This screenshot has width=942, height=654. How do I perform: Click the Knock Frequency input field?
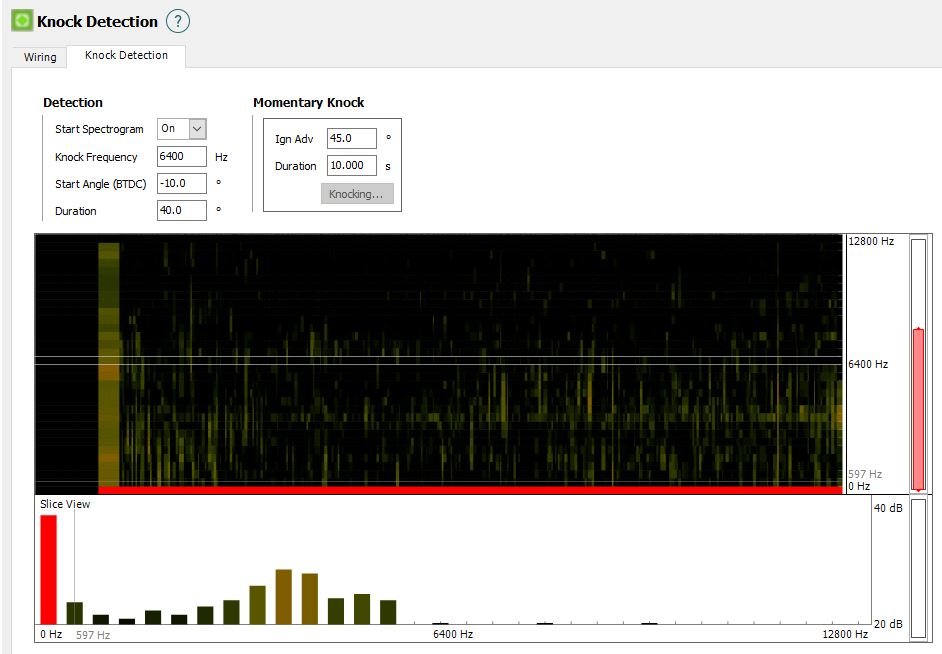click(182, 156)
